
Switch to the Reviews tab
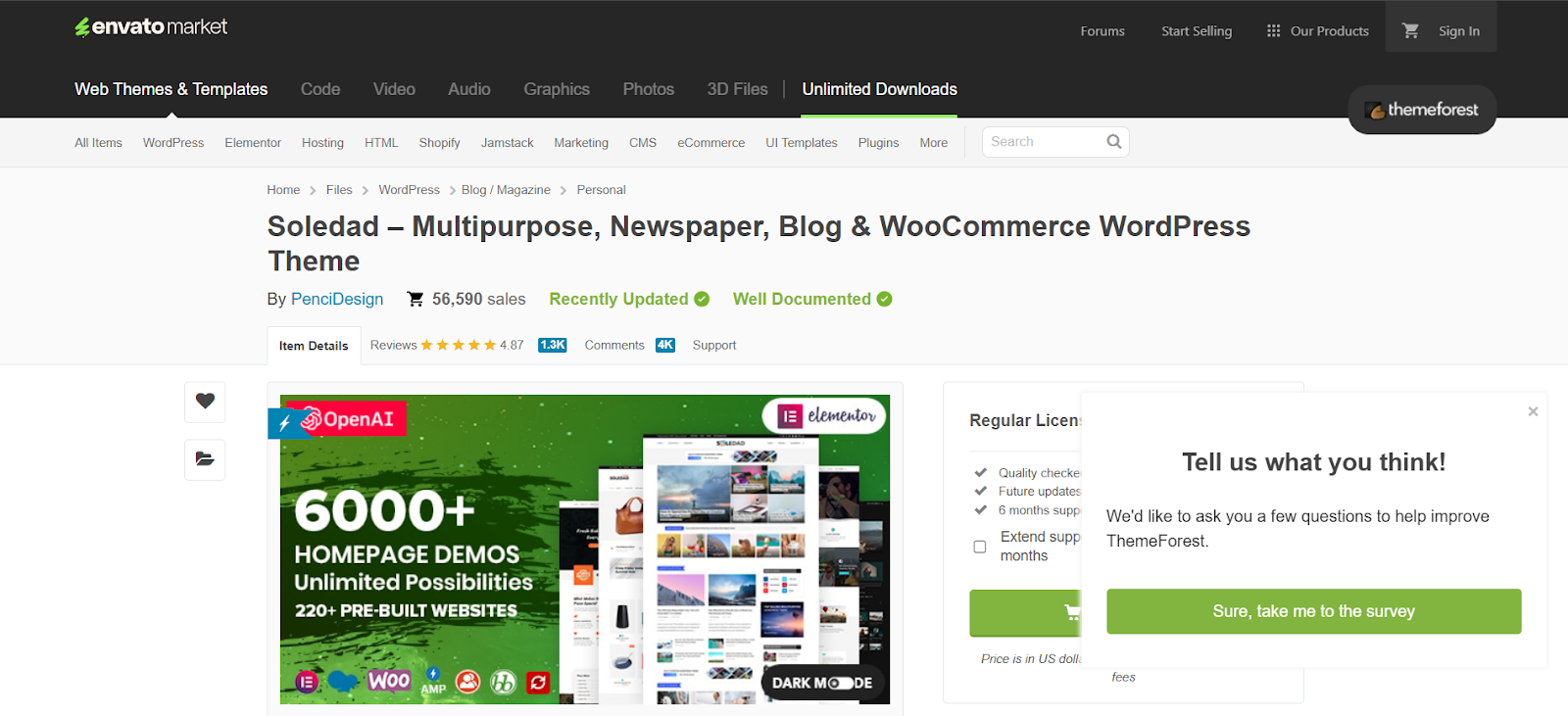(x=394, y=346)
